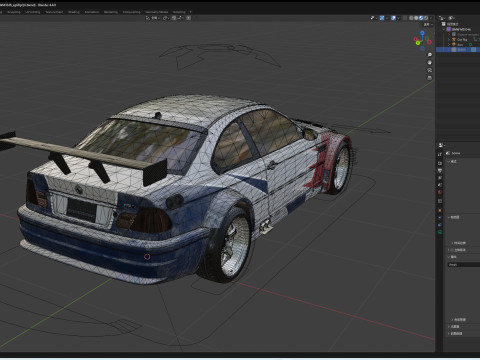This screenshot has height=360, width=480.
Task: Click the zoom magnifier viewport button
Action: (430, 55)
